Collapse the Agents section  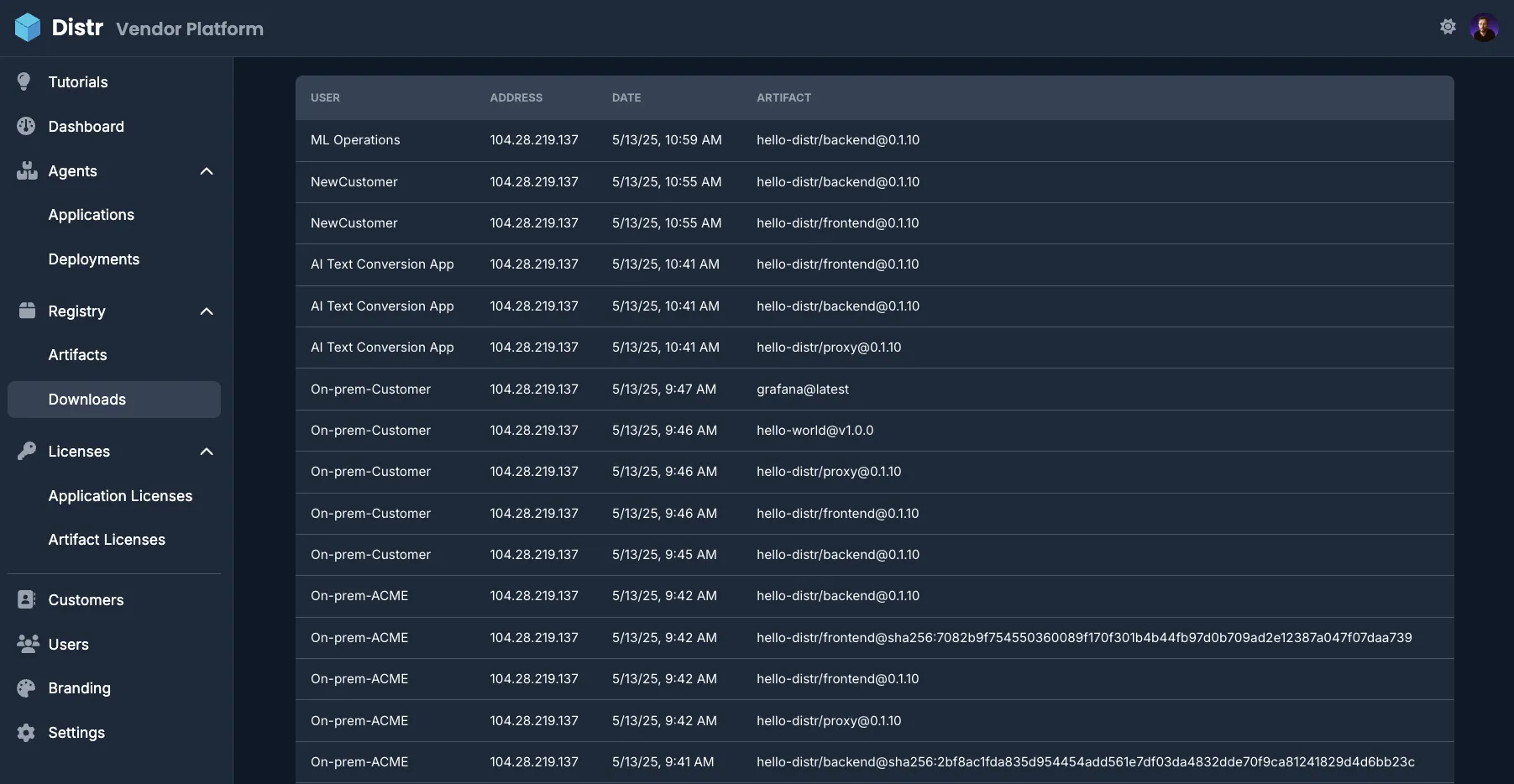(x=207, y=170)
